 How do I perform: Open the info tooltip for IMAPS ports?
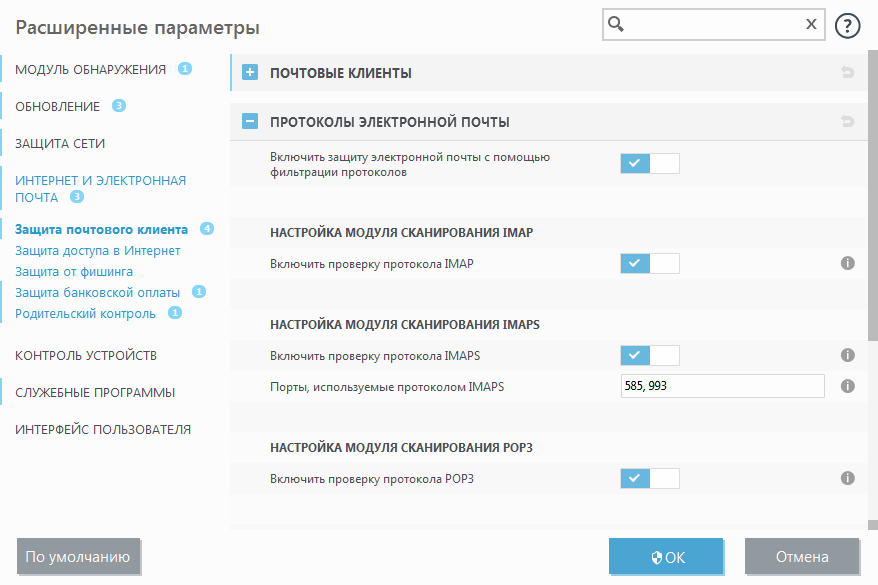click(848, 385)
